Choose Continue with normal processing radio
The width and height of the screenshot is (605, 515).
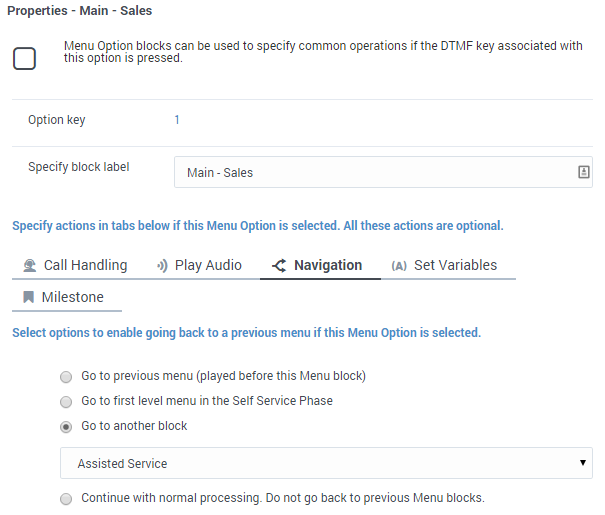click(66, 498)
